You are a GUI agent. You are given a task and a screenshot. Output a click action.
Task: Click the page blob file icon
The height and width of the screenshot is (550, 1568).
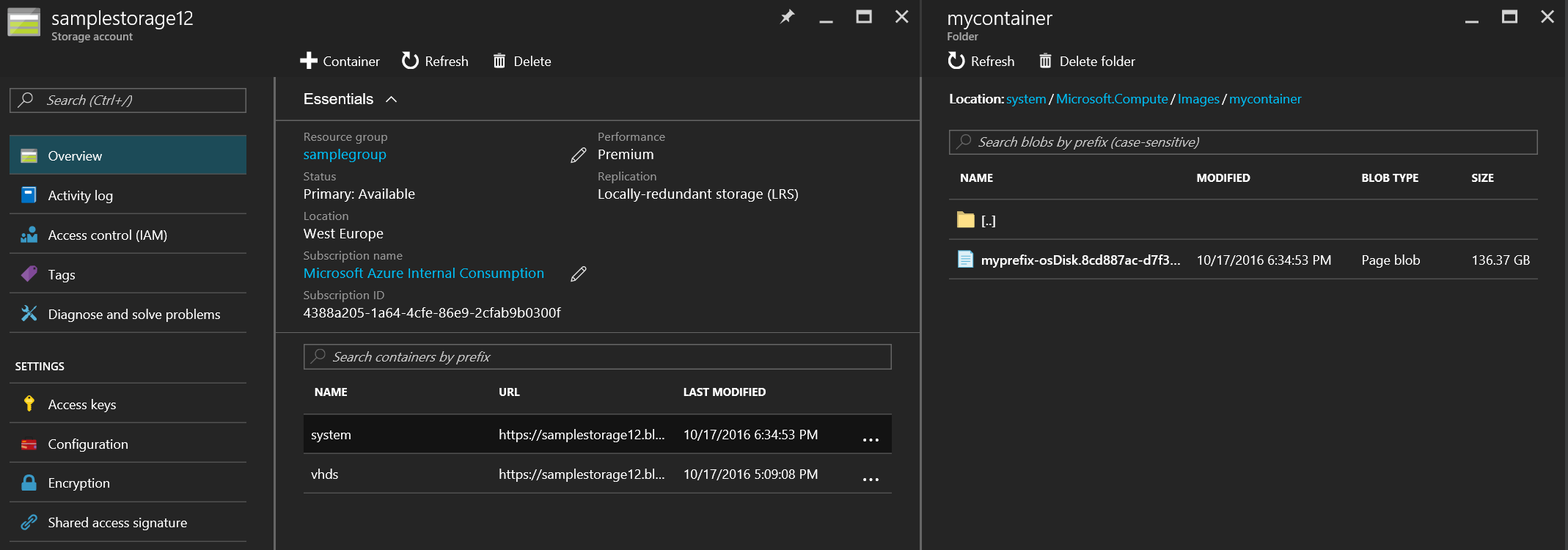pyautogui.click(x=965, y=260)
